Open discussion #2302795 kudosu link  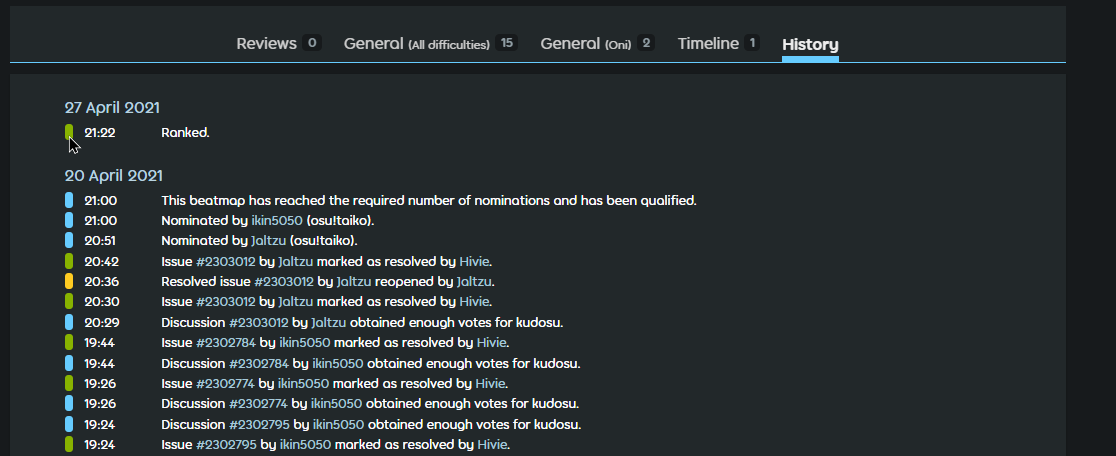pyautogui.click(x=259, y=425)
